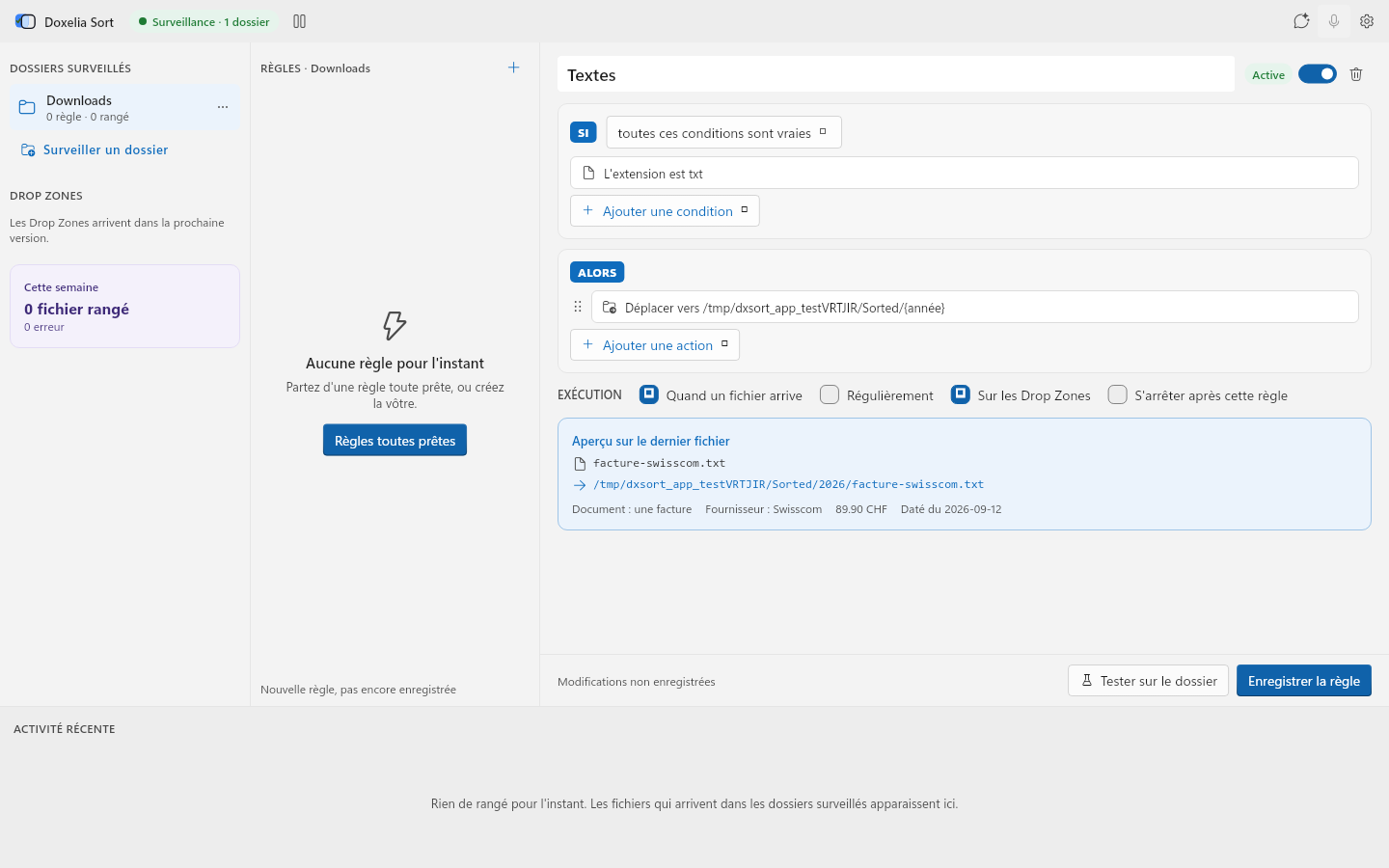Select the Downloads watched folder
The height and width of the screenshot is (868, 1389).
(124, 107)
